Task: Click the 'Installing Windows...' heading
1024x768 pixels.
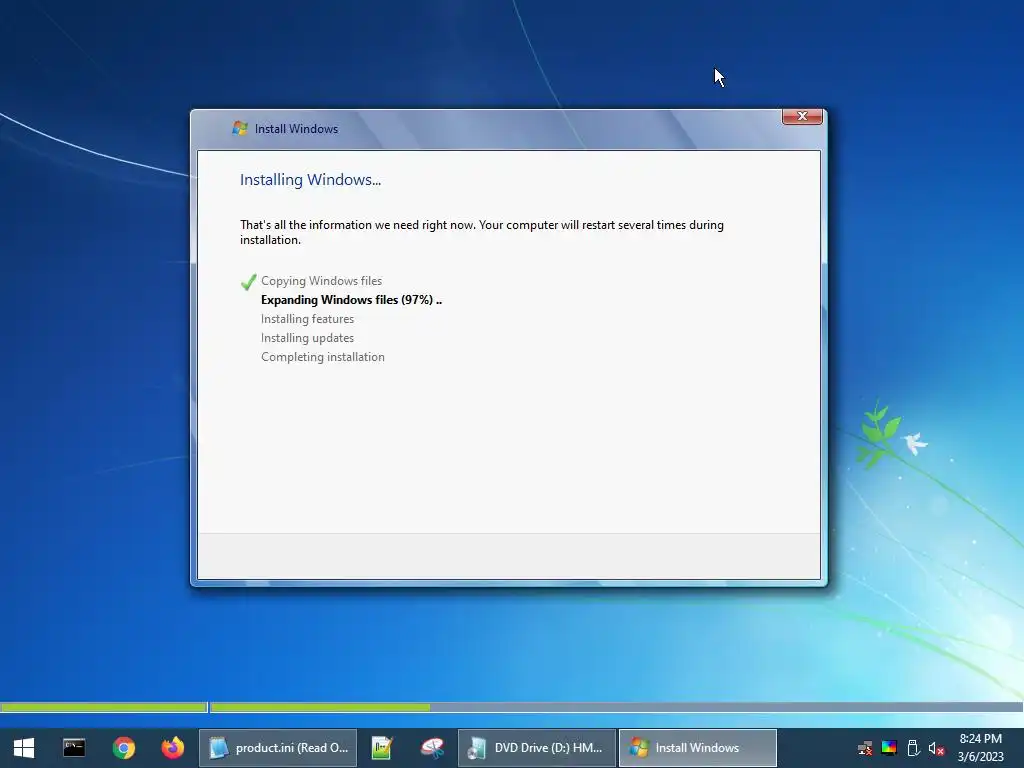Action: (x=310, y=180)
